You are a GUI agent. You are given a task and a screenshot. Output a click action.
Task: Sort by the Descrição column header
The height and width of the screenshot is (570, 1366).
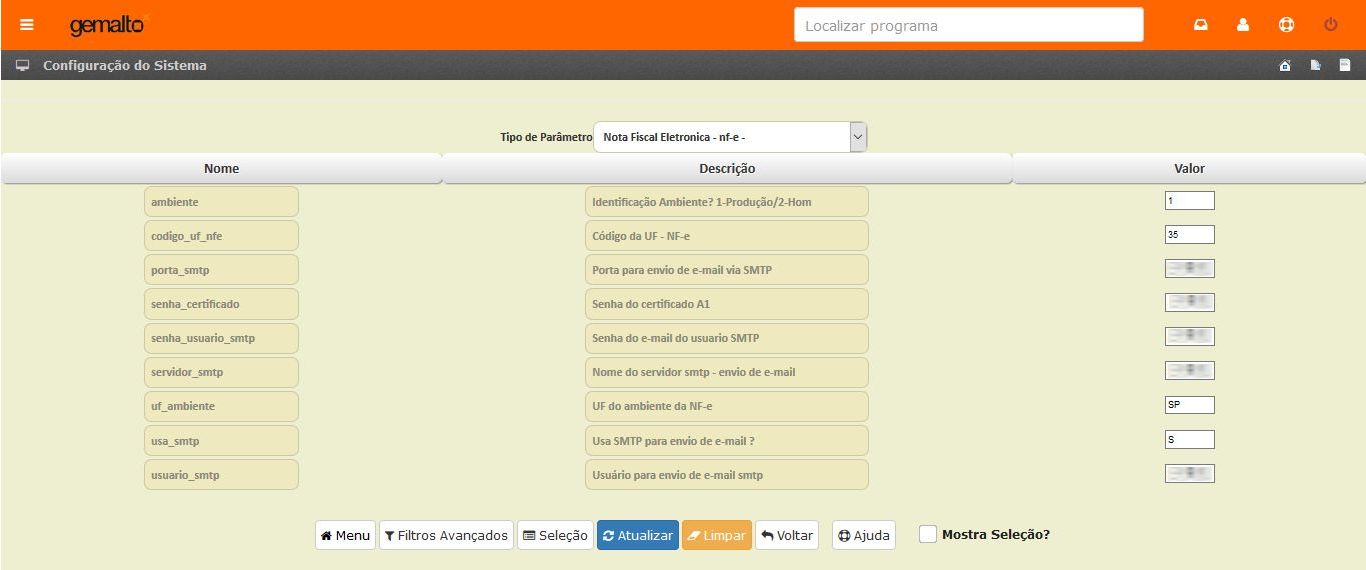point(727,169)
